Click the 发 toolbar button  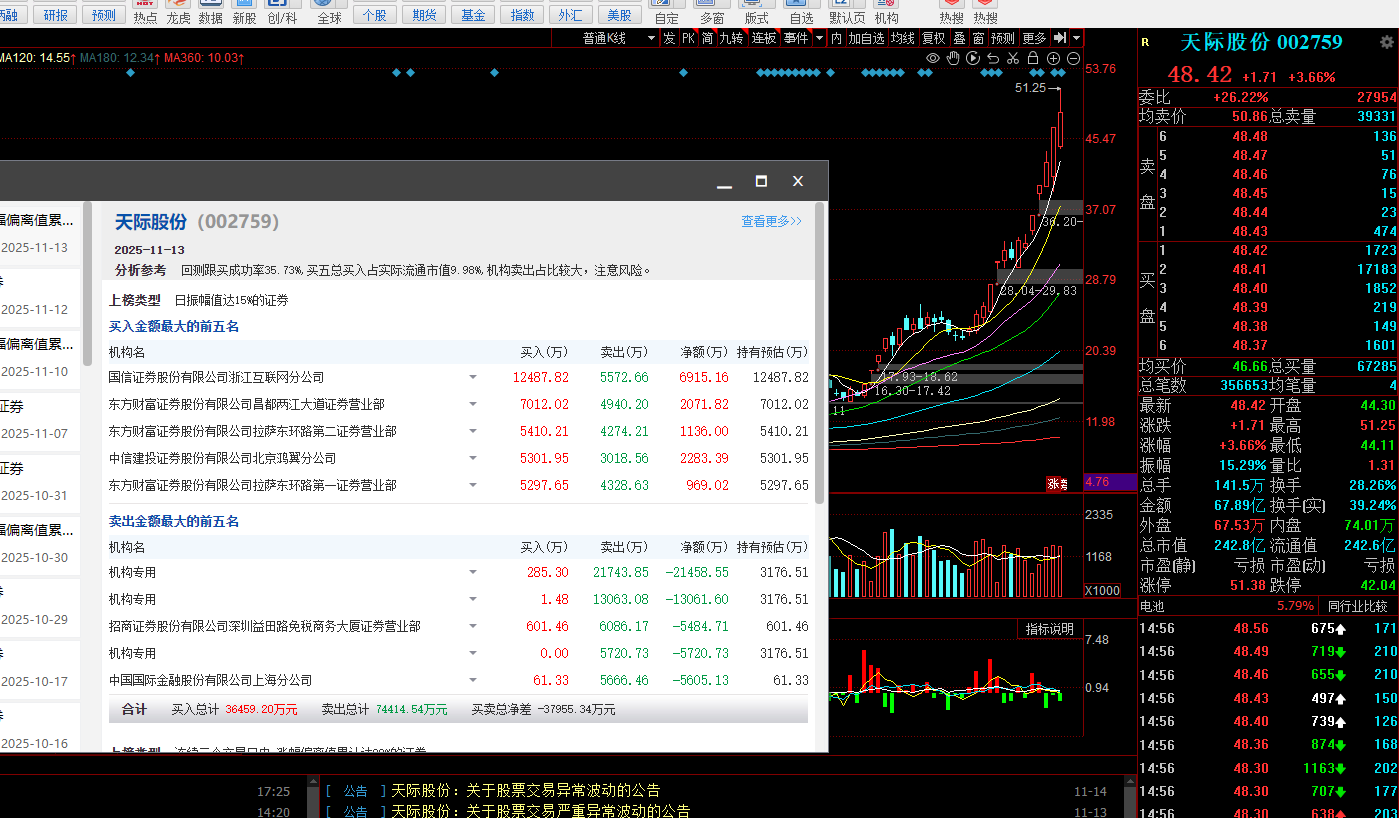[x=669, y=38]
